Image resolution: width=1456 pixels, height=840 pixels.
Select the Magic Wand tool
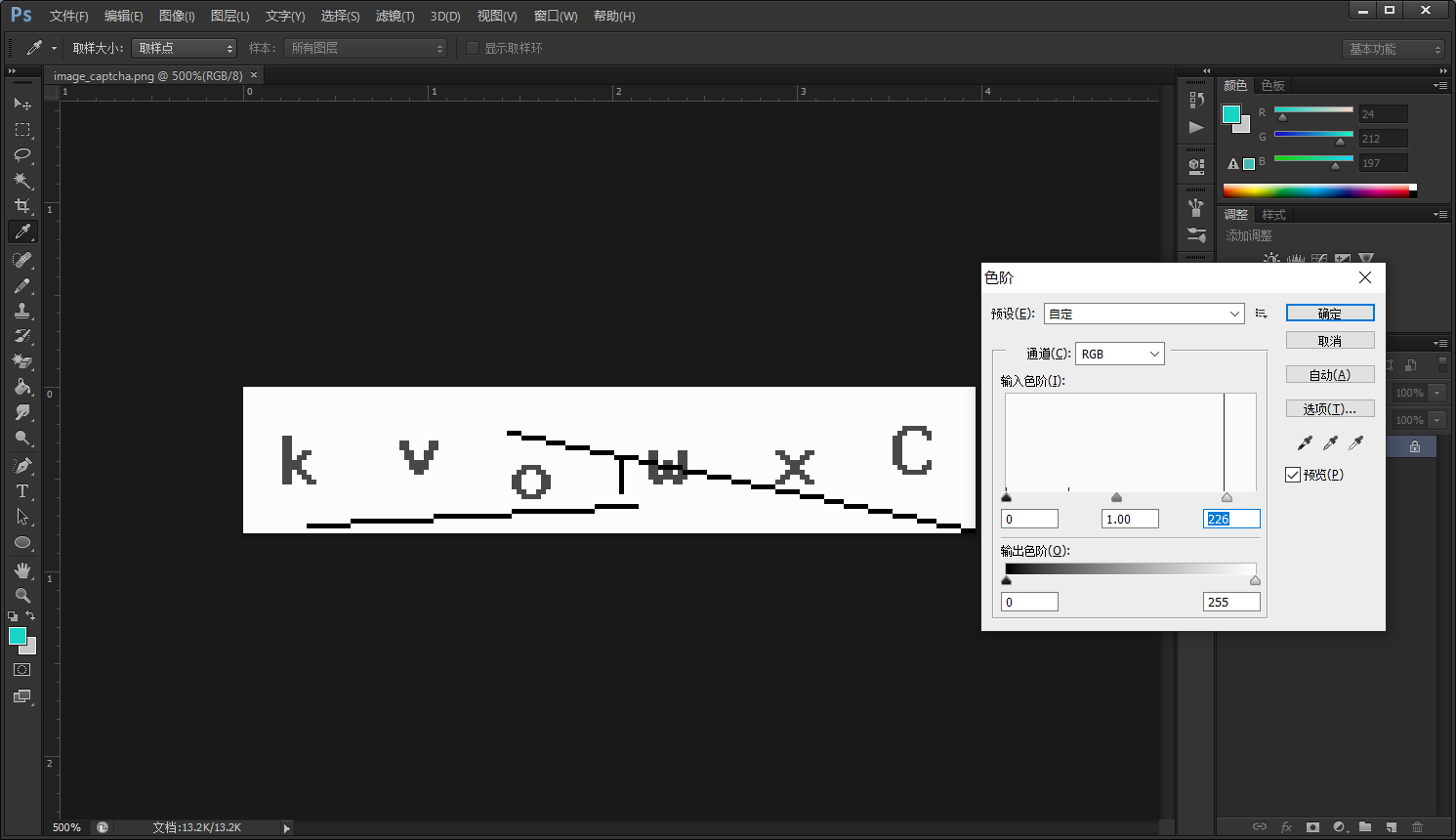coord(22,181)
